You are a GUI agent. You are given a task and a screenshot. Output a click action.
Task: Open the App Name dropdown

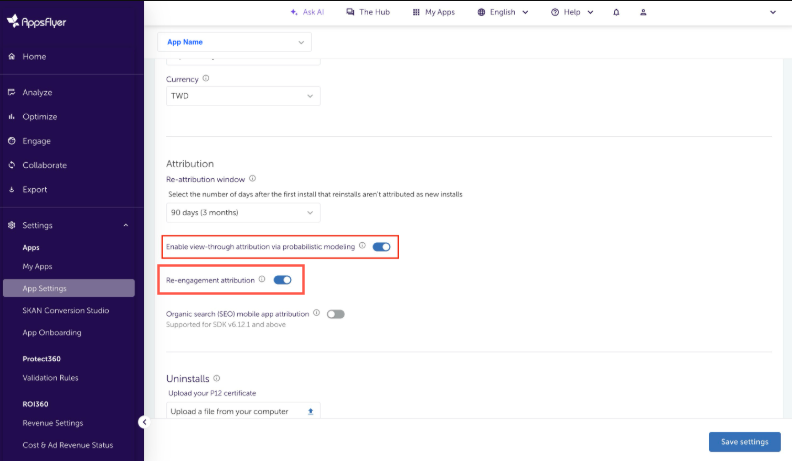pos(235,42)
